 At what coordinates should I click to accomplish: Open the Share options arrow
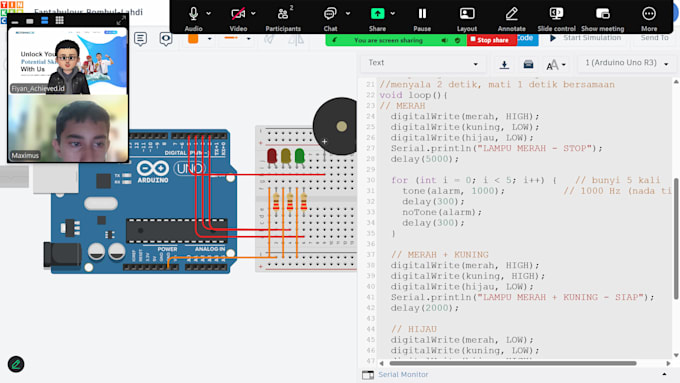tap(392, 13)
